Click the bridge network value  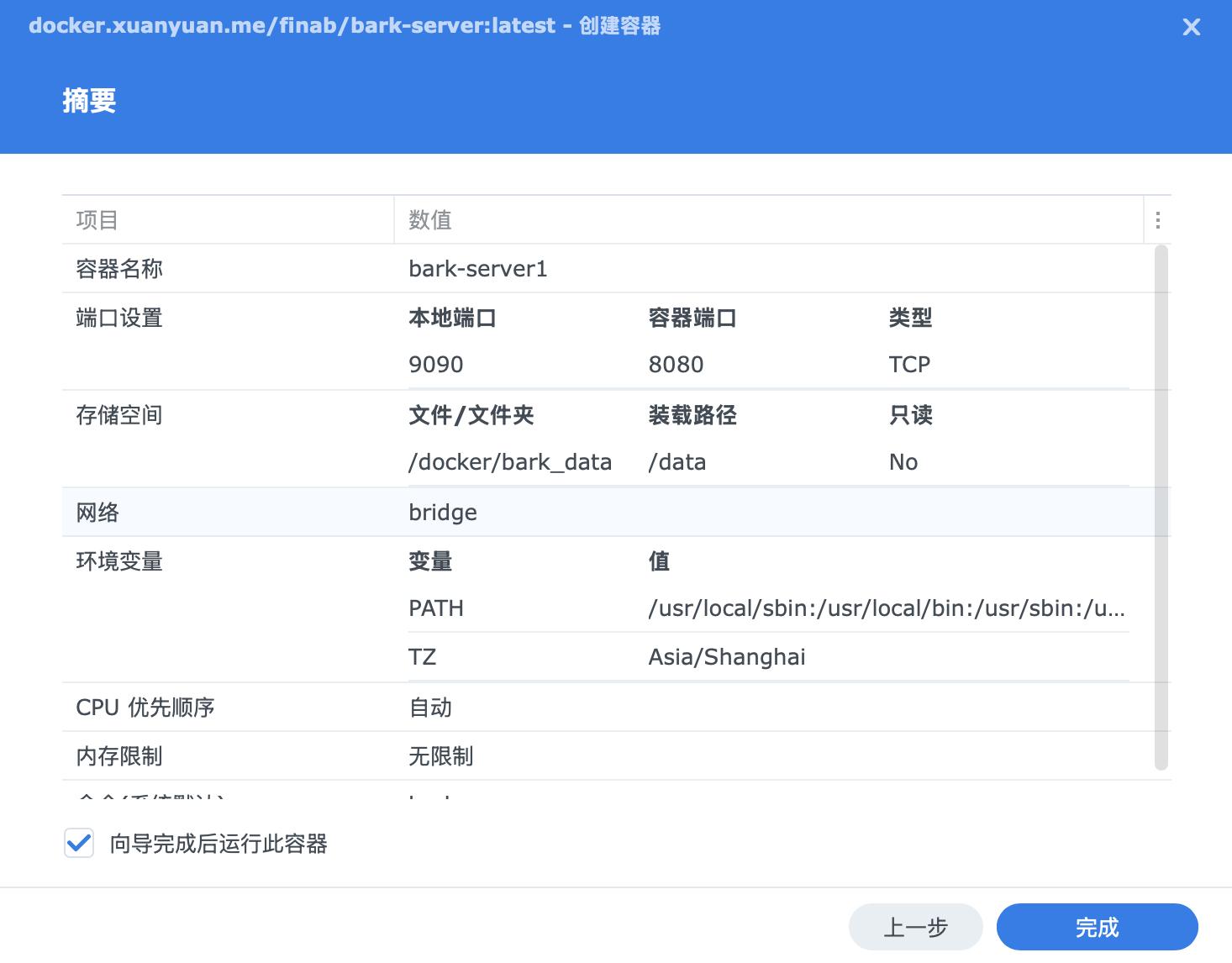click(x=443, y=513)
